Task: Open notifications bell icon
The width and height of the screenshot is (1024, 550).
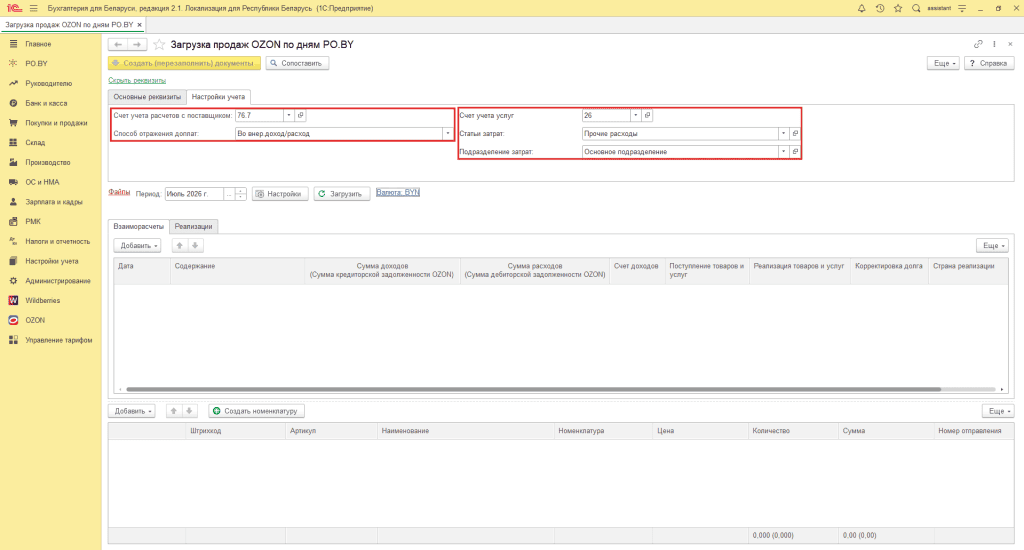Action: (861, 8)
